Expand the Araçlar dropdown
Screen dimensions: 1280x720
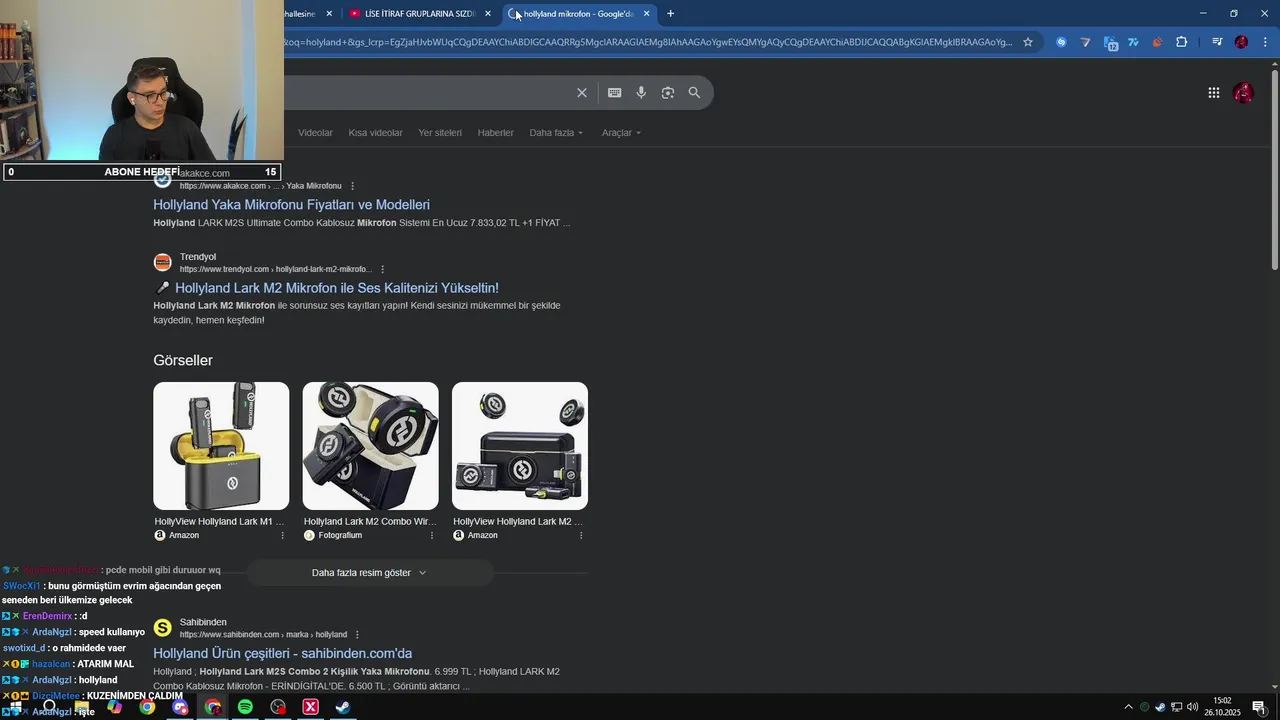coord(621,133)
